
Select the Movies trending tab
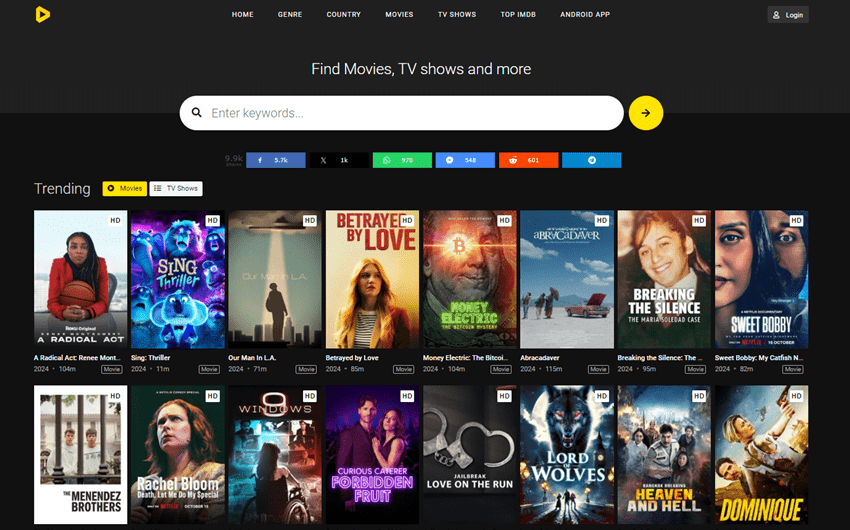(x=125, y=189)
